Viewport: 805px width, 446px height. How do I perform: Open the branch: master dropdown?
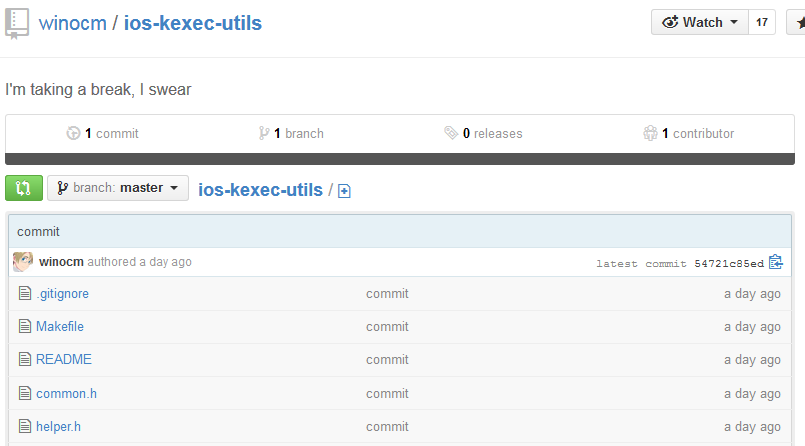pyautogui.click(x=118, y=188)
